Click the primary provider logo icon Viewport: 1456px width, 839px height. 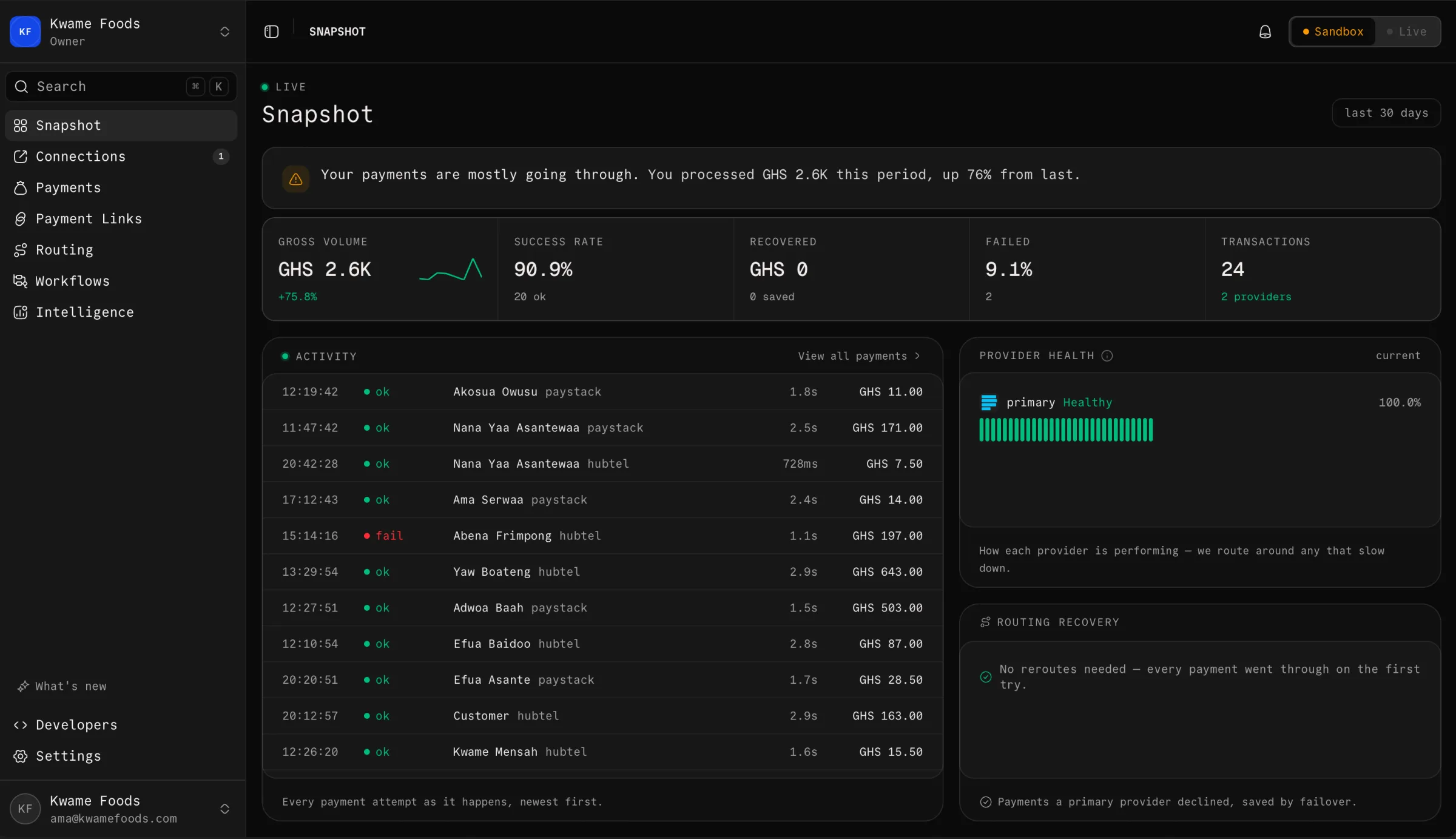989,402
